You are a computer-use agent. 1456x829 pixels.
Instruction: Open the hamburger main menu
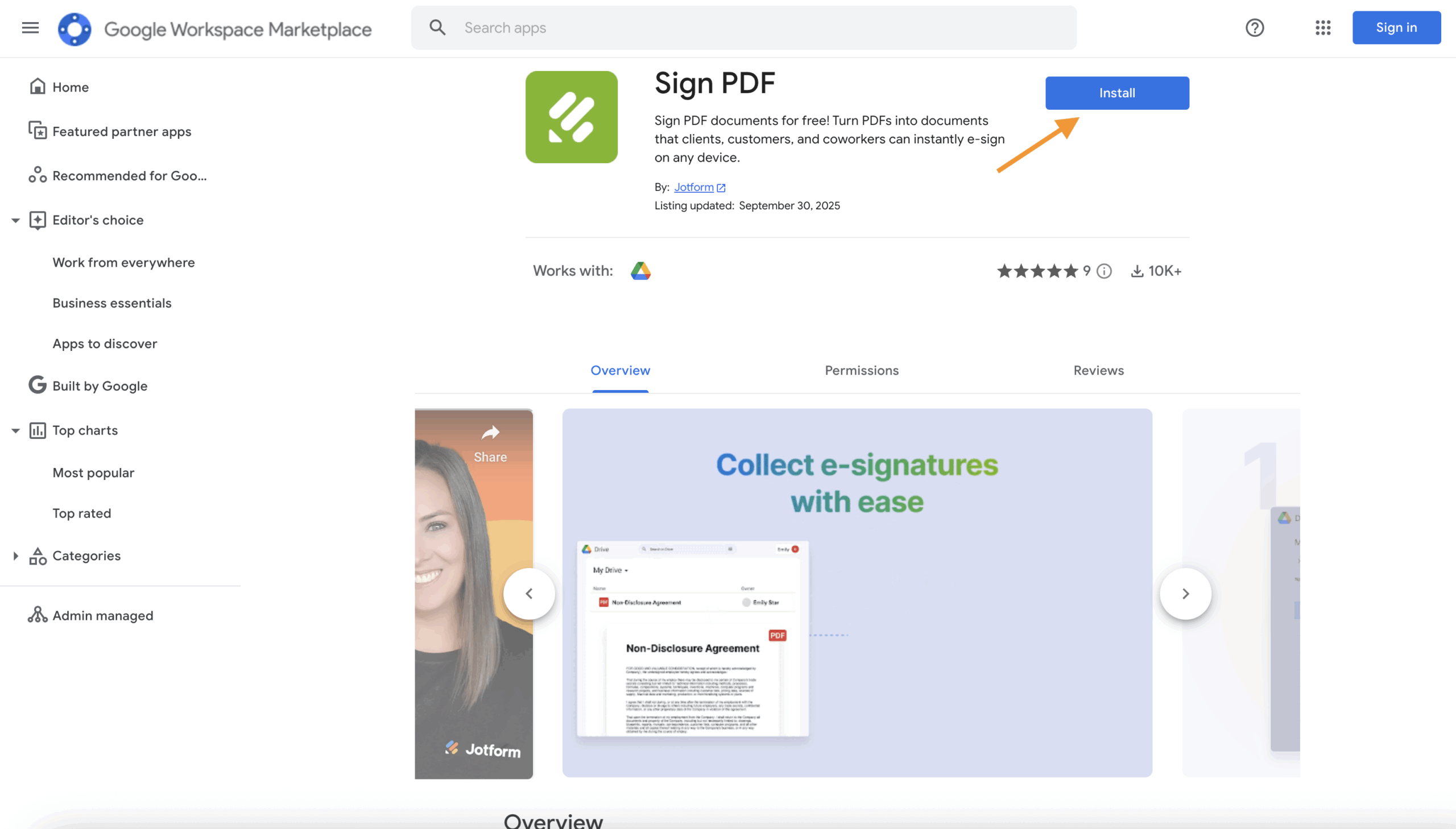pos(30,27)
